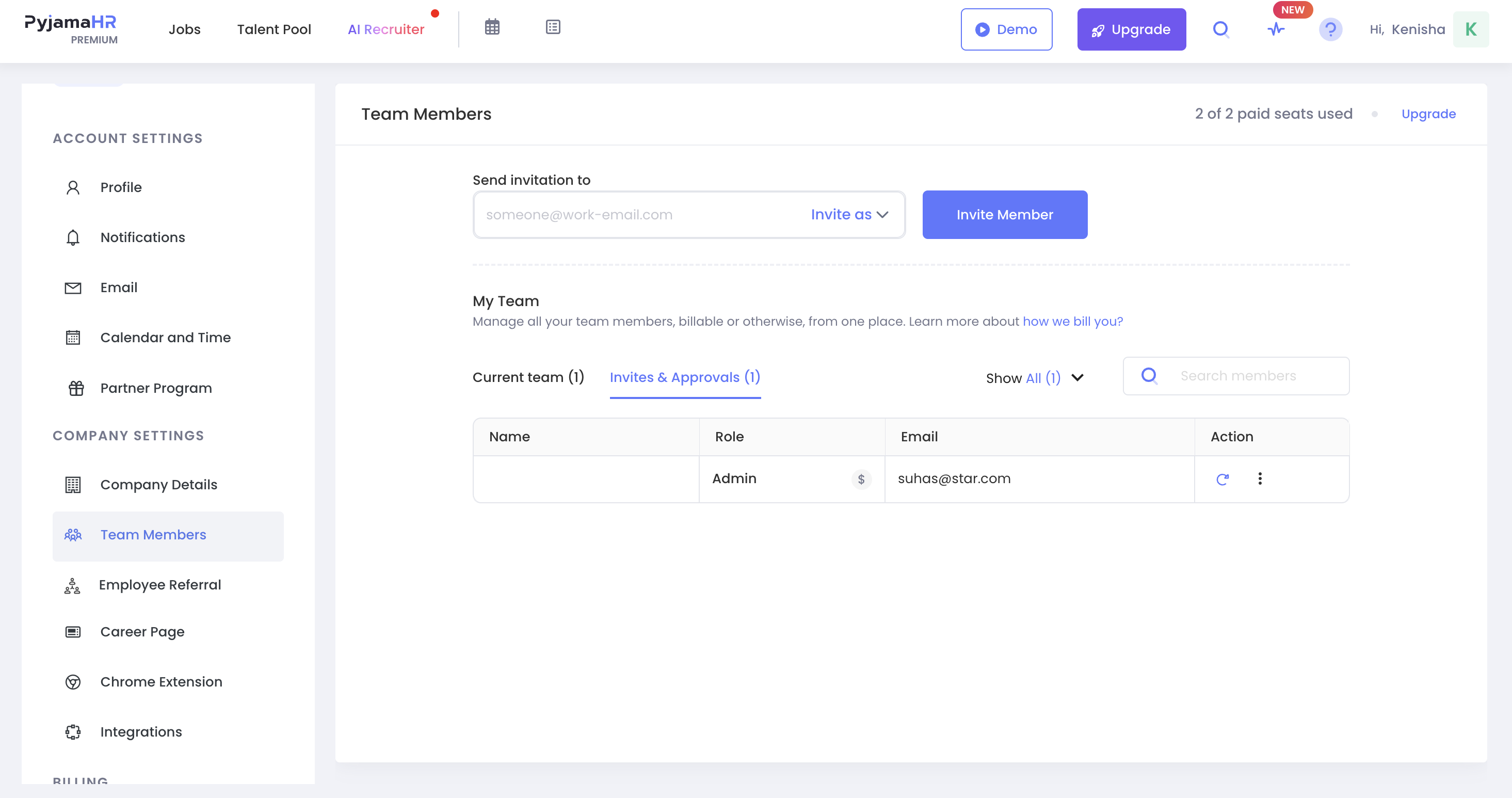The width and height of the screenshot is (1512, 798).
Task: Click the Kenisha avatar with letter K
Action: (1470, 29)
